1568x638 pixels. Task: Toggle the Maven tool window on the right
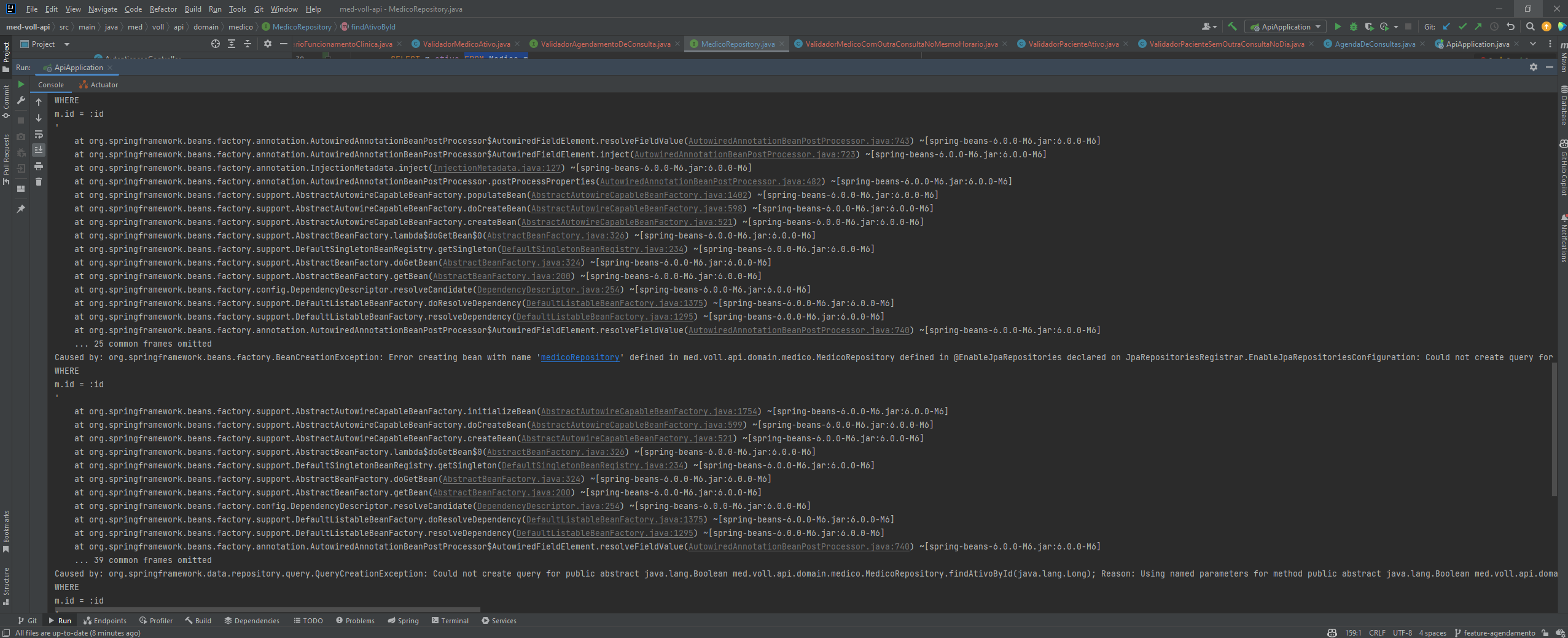click(x=1563, y=57)
